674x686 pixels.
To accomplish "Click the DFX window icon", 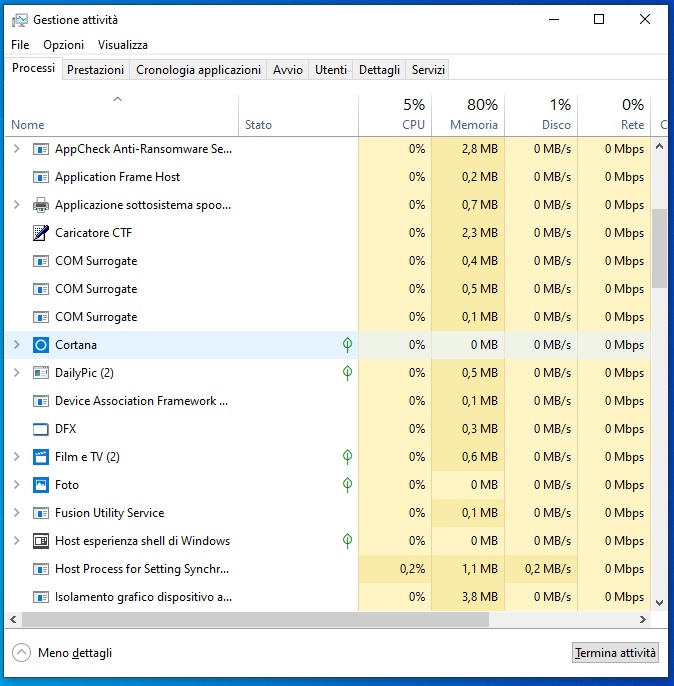I will tap(41, 429).
